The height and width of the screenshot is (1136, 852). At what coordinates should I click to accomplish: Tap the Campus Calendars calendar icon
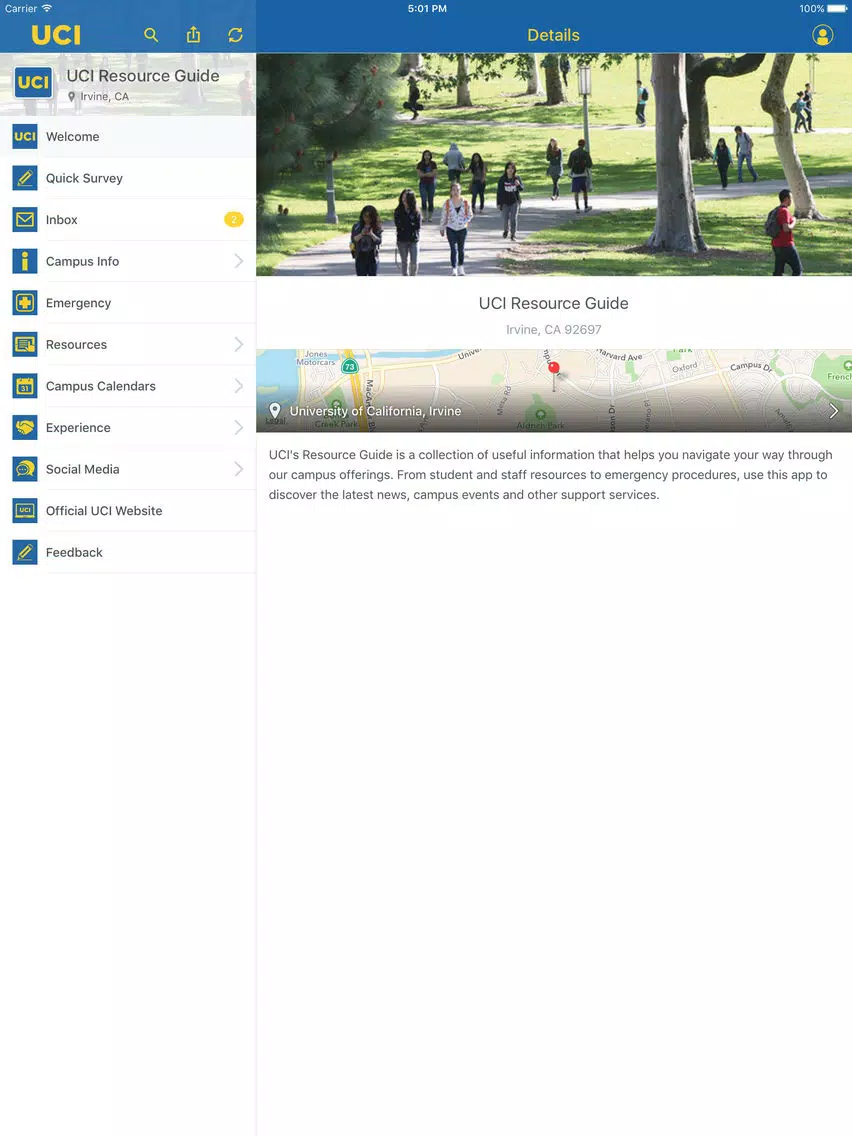[25, 386]
